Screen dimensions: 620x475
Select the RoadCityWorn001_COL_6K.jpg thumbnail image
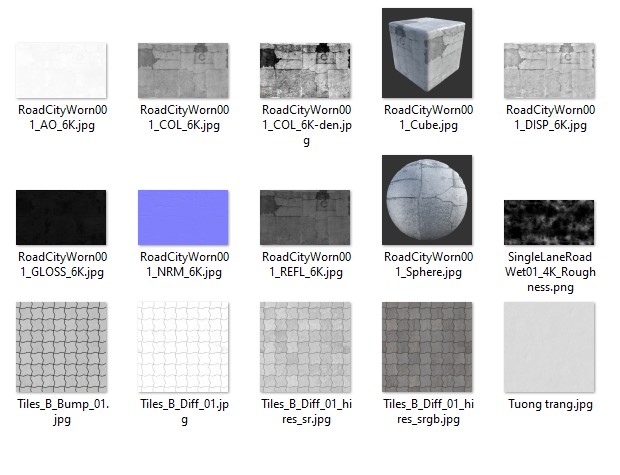click(183, 70)
